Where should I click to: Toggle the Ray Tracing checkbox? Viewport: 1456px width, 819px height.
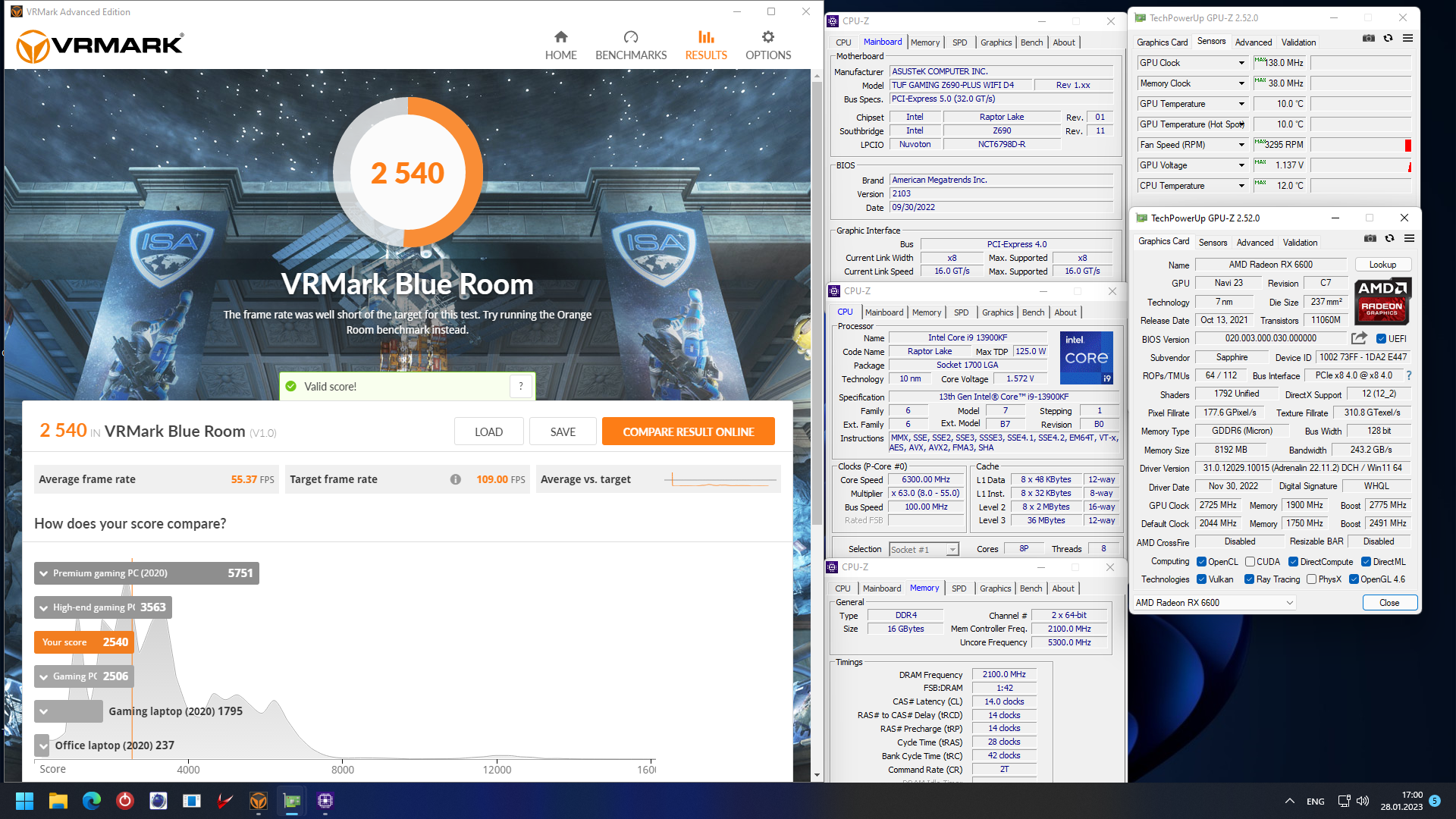click(1249, 579)
